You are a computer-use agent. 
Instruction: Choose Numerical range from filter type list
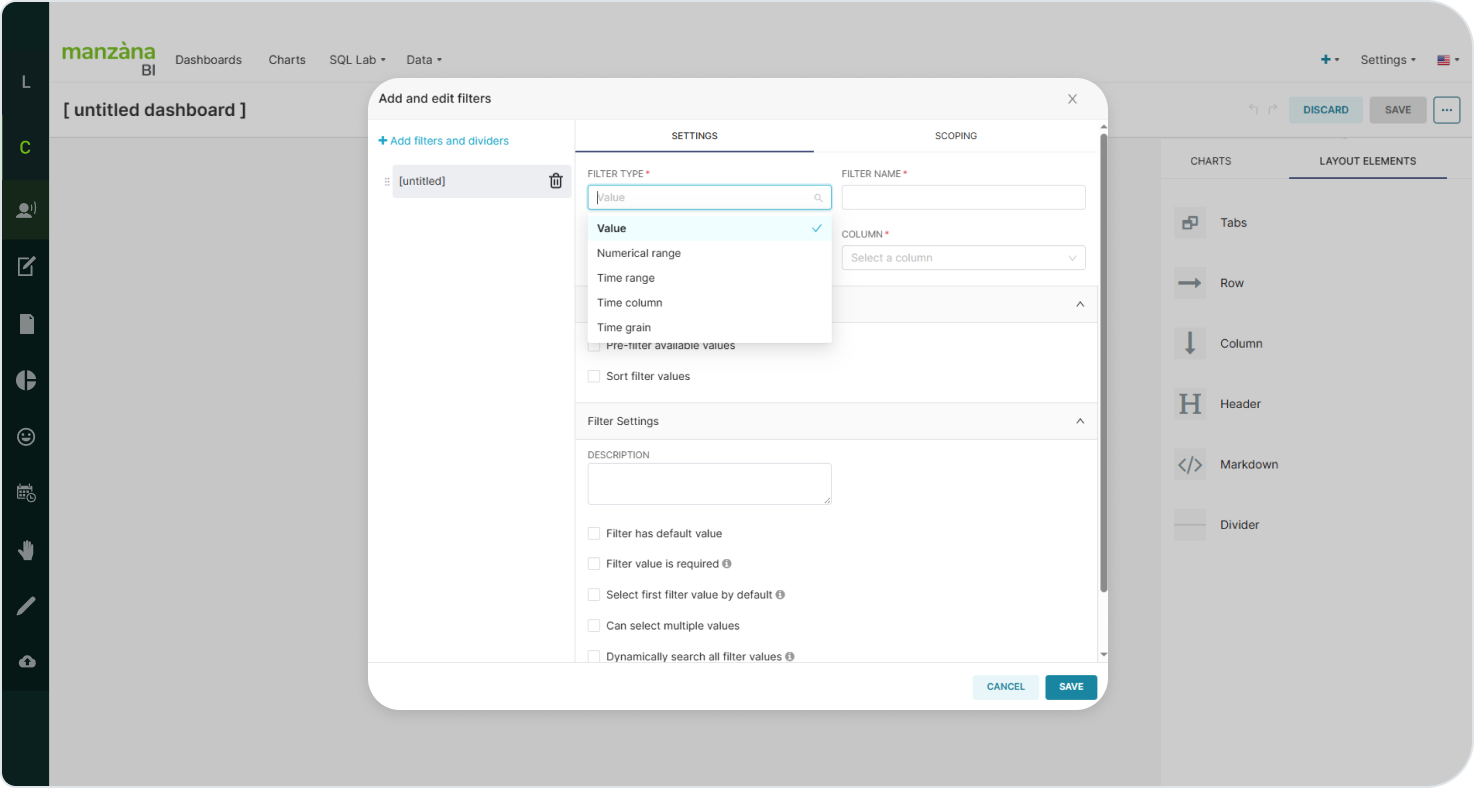point(639,254)
